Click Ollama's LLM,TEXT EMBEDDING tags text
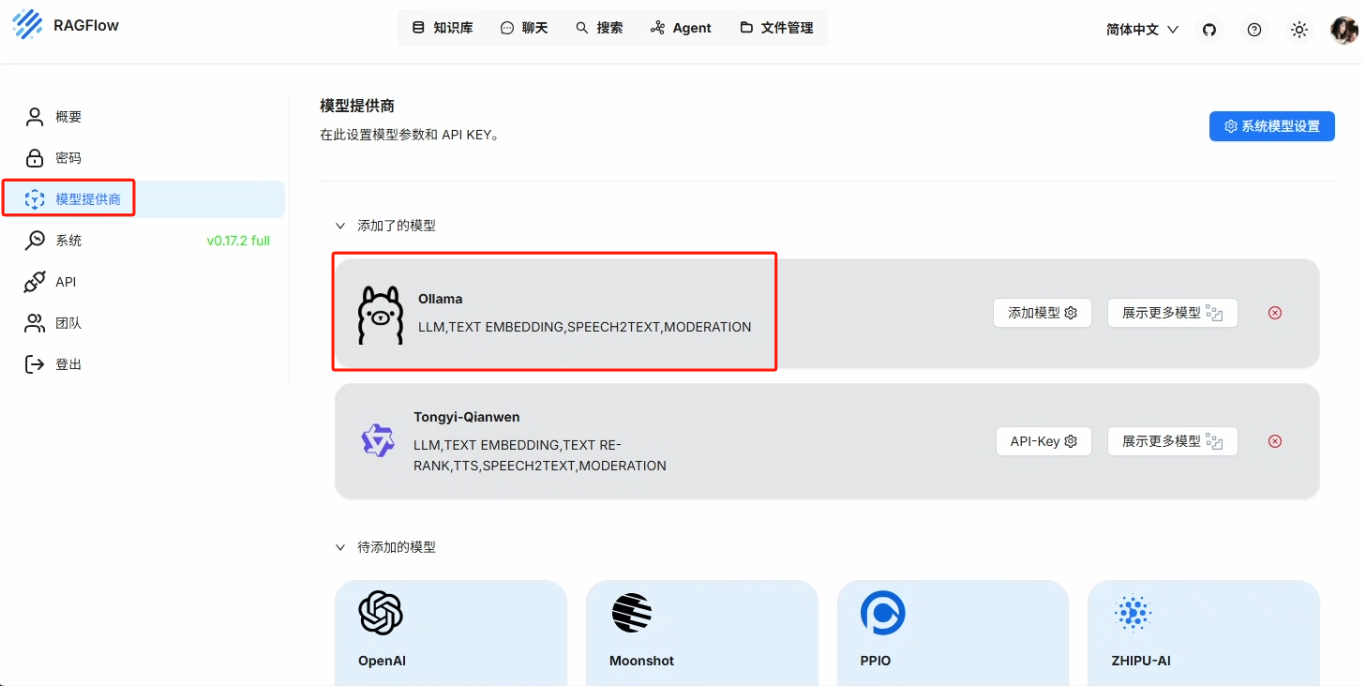Image resolution: width=1362 pixels, height=686 pixels. [x=584, y=327]
